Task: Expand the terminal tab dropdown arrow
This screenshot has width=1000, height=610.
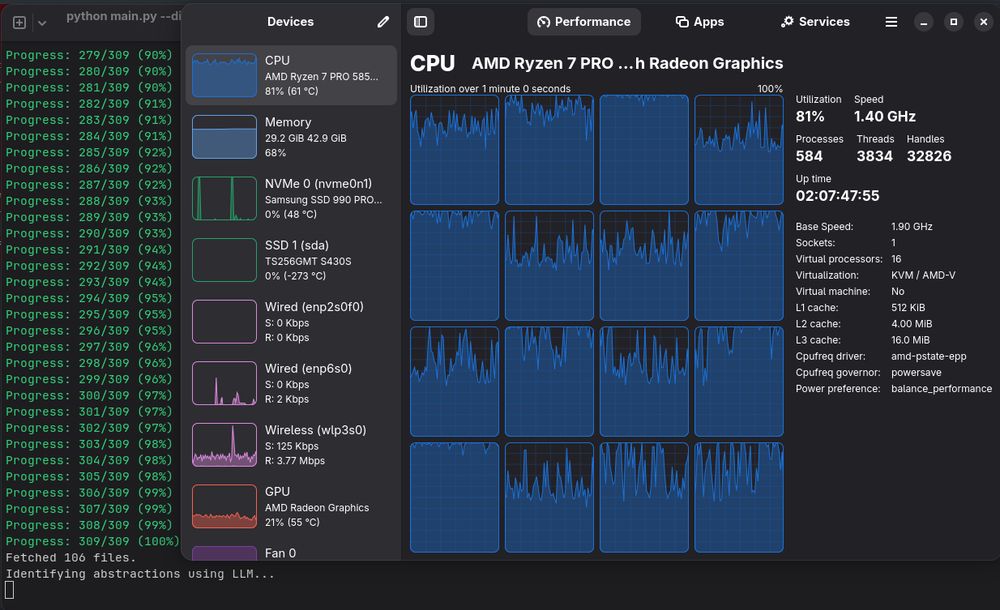Action: click(42, 21)
